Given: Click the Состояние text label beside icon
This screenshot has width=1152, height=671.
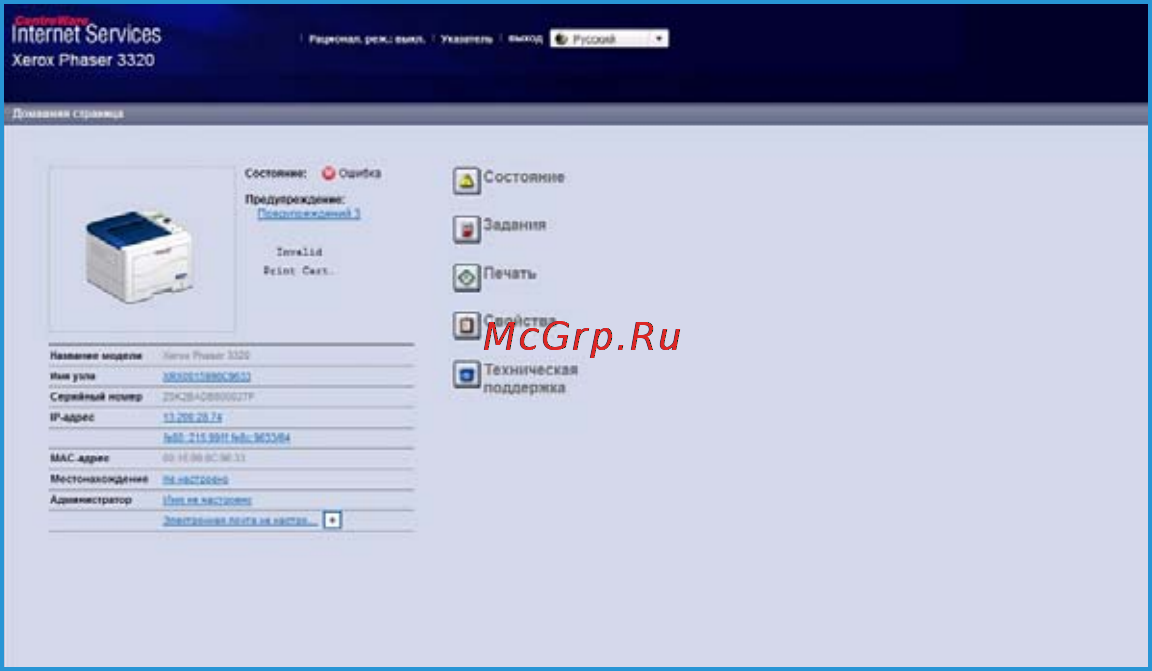Looking at the screenshot, I should pos(524,177).
